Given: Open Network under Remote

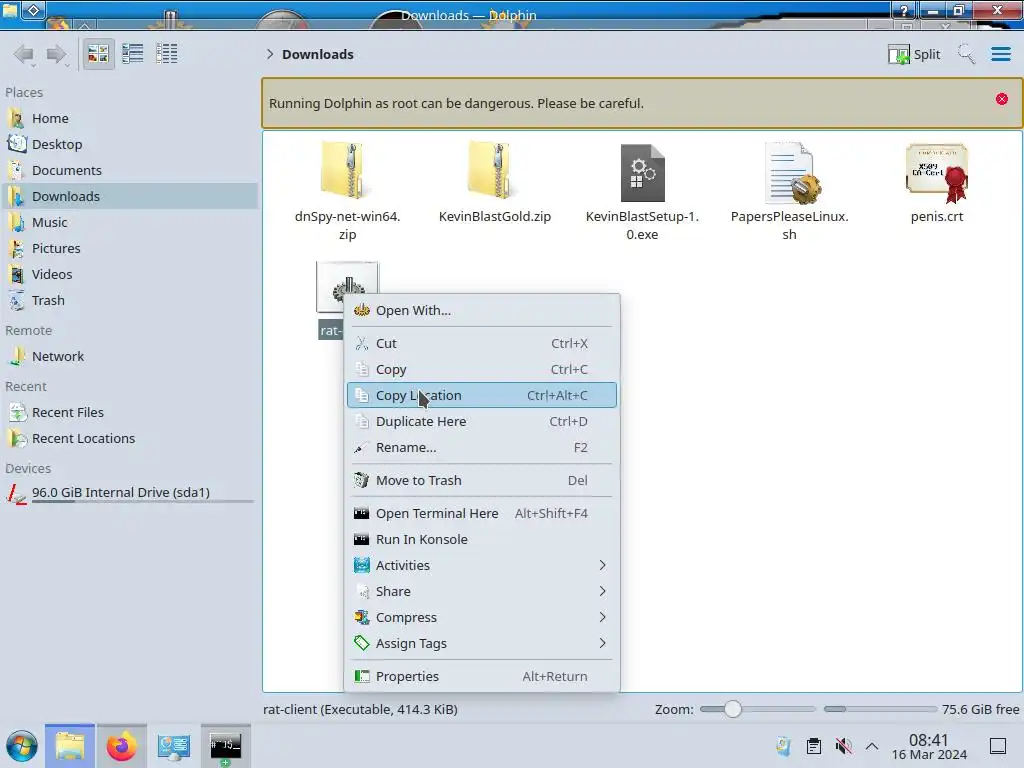Looking at the screenshot, I should (x=129, y=357).
